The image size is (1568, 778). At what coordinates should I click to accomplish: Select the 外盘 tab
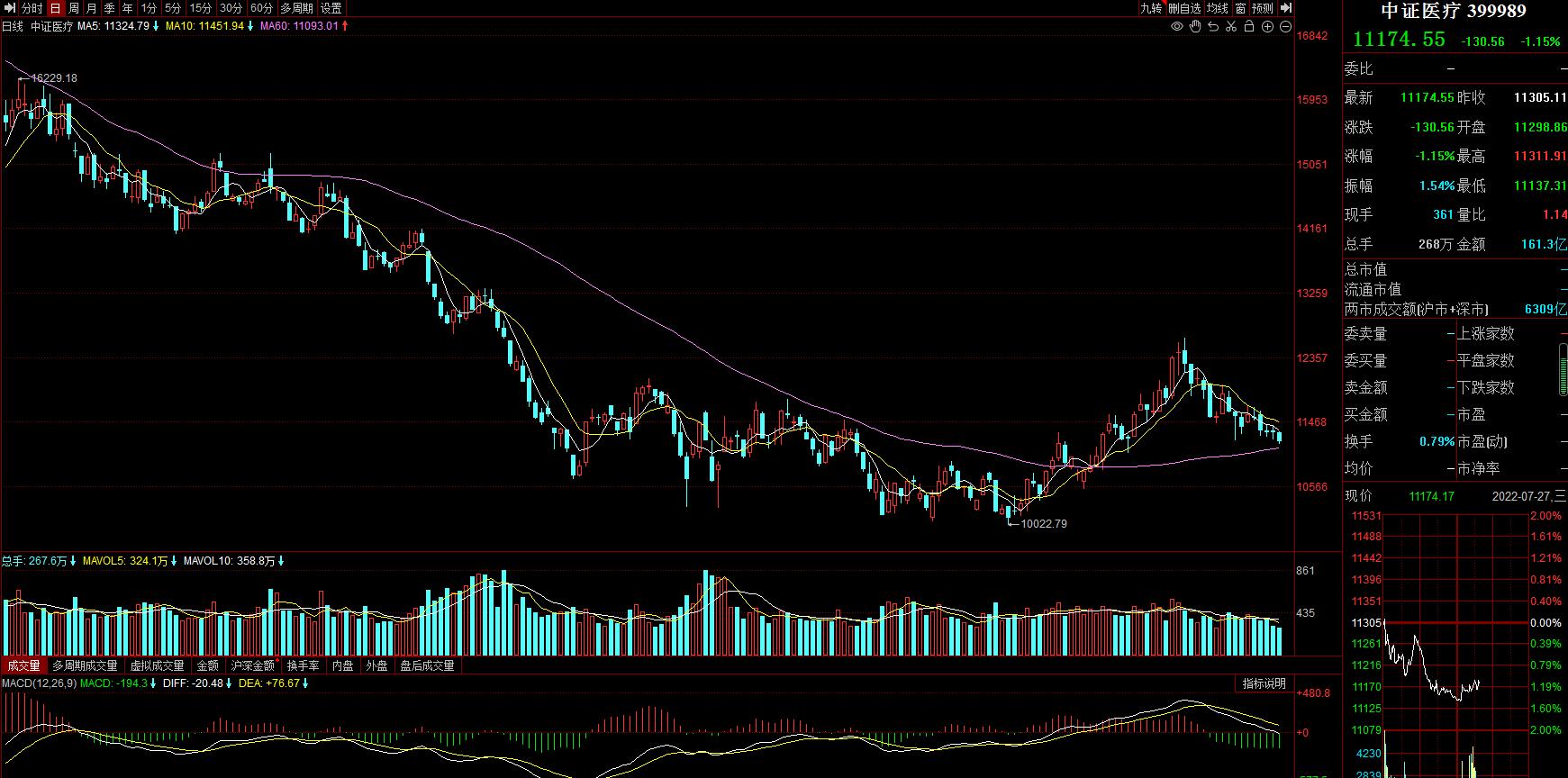(376, 665)
